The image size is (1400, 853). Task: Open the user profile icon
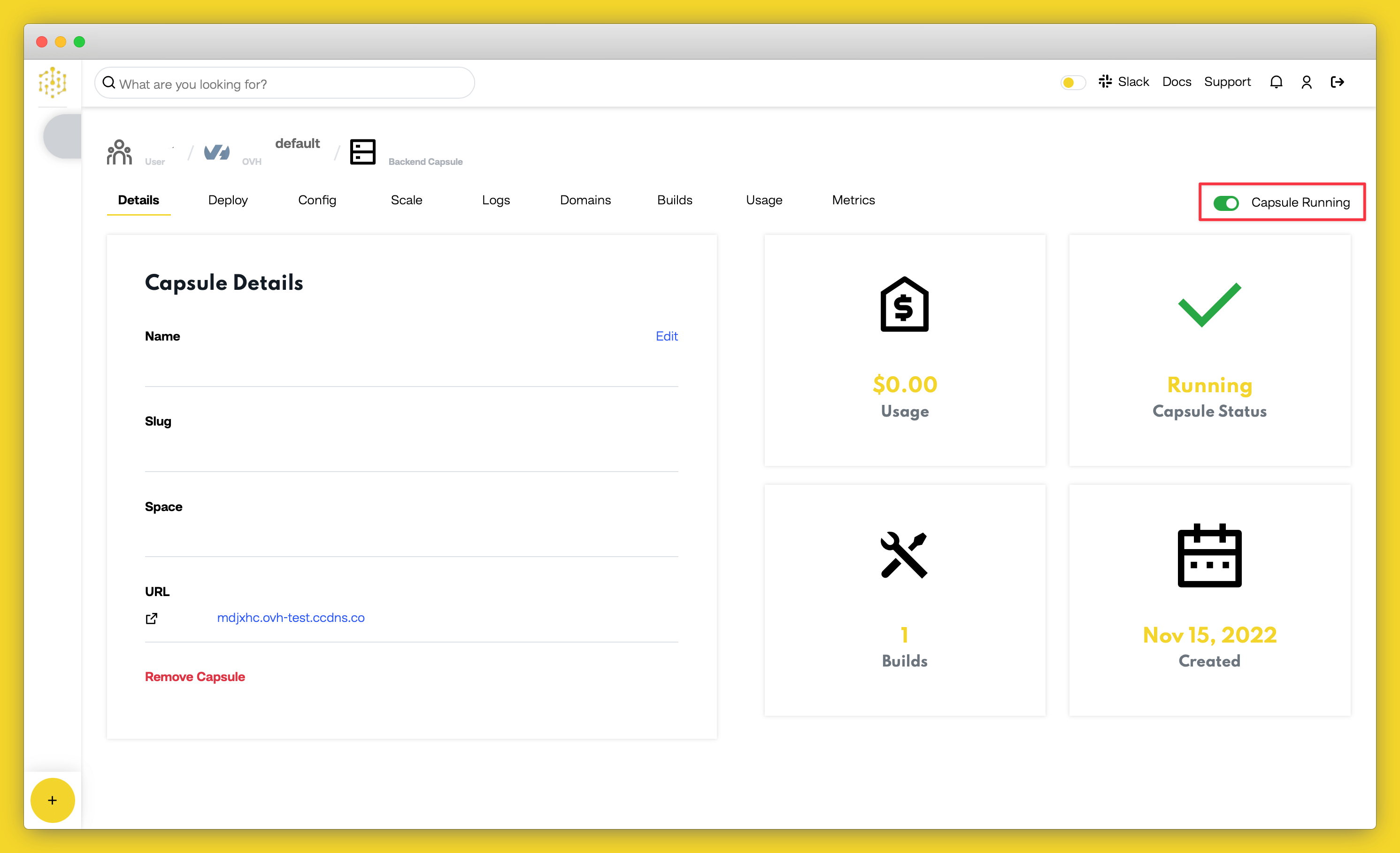(1306, 82)
